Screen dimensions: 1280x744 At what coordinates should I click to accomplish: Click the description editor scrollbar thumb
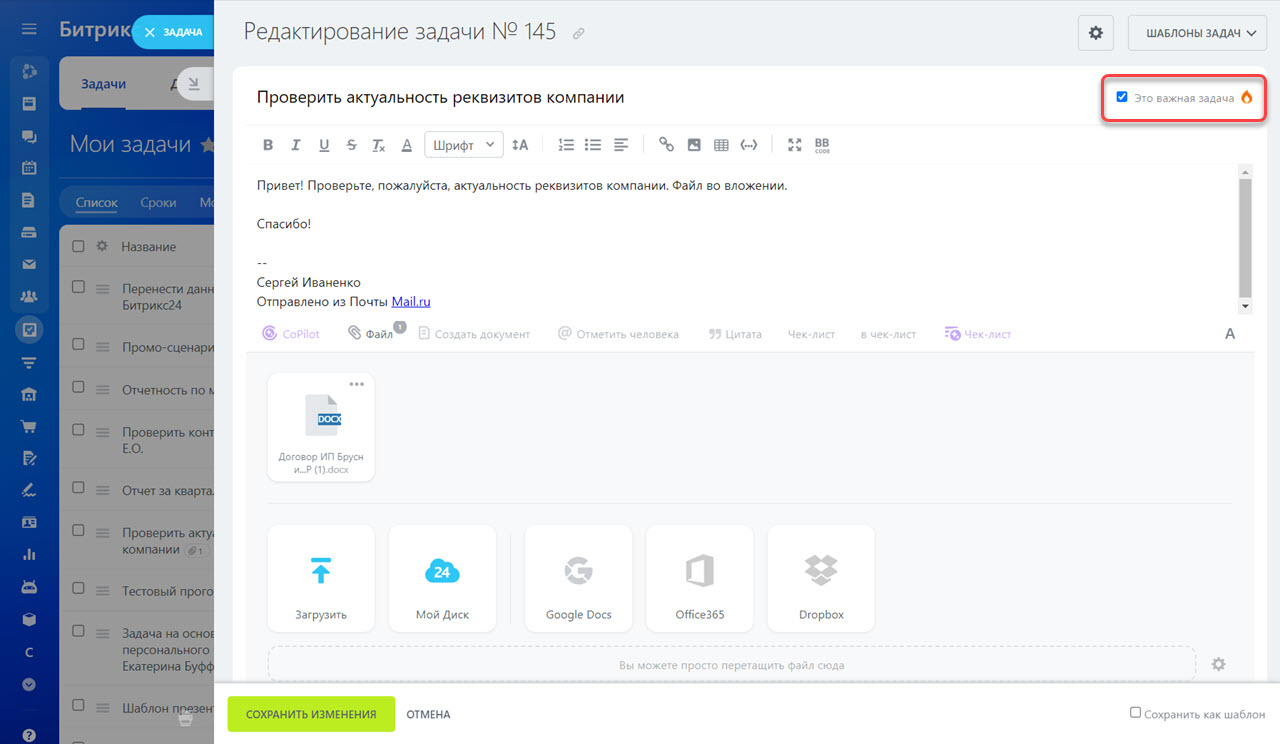pyautogui.click(x=1245, y=237)
